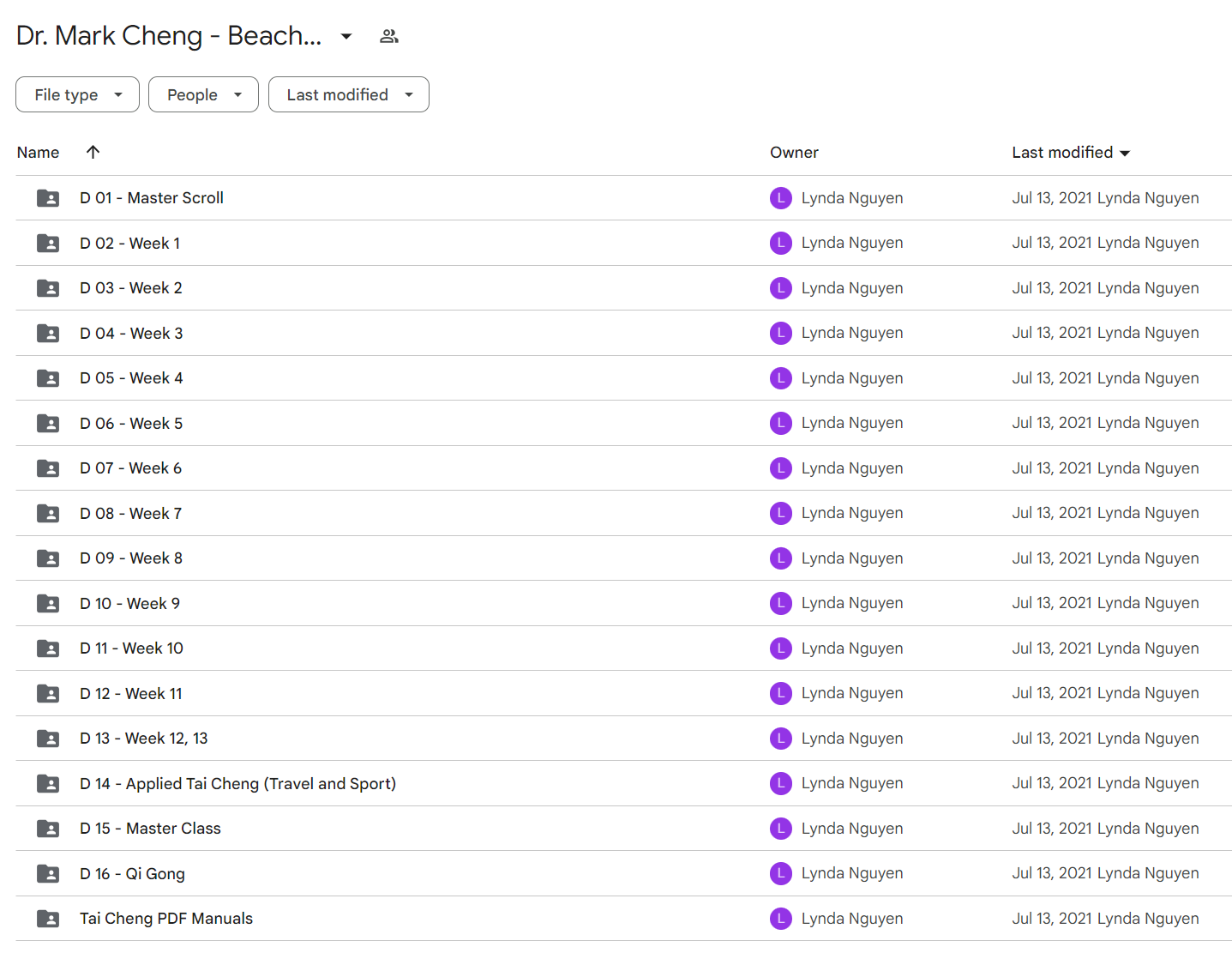Open the folder title dropdown arrow
Image resolution: width=1232 pixels, height=965 pixels.
pyautogui.click(x=346, y=36)
